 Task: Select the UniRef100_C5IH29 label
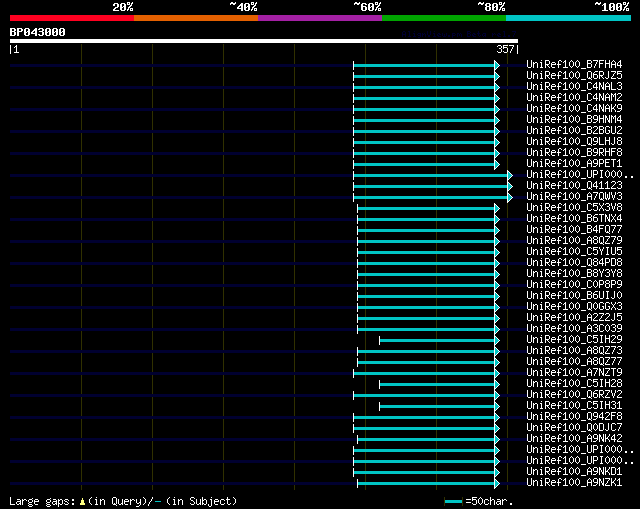tap(574, 340)
